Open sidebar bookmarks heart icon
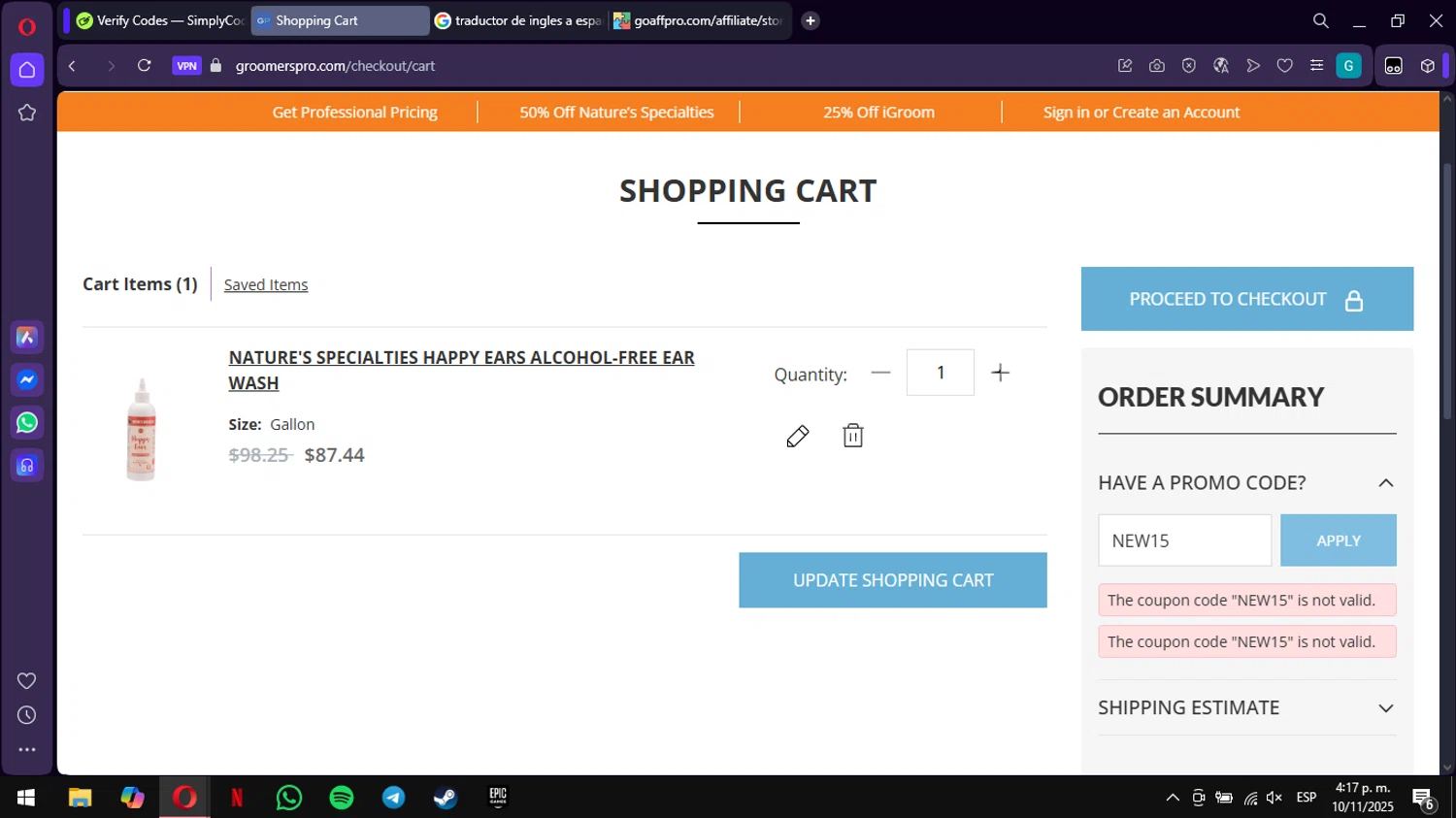The image size is (1456, 818). click(x=27, y=681)
